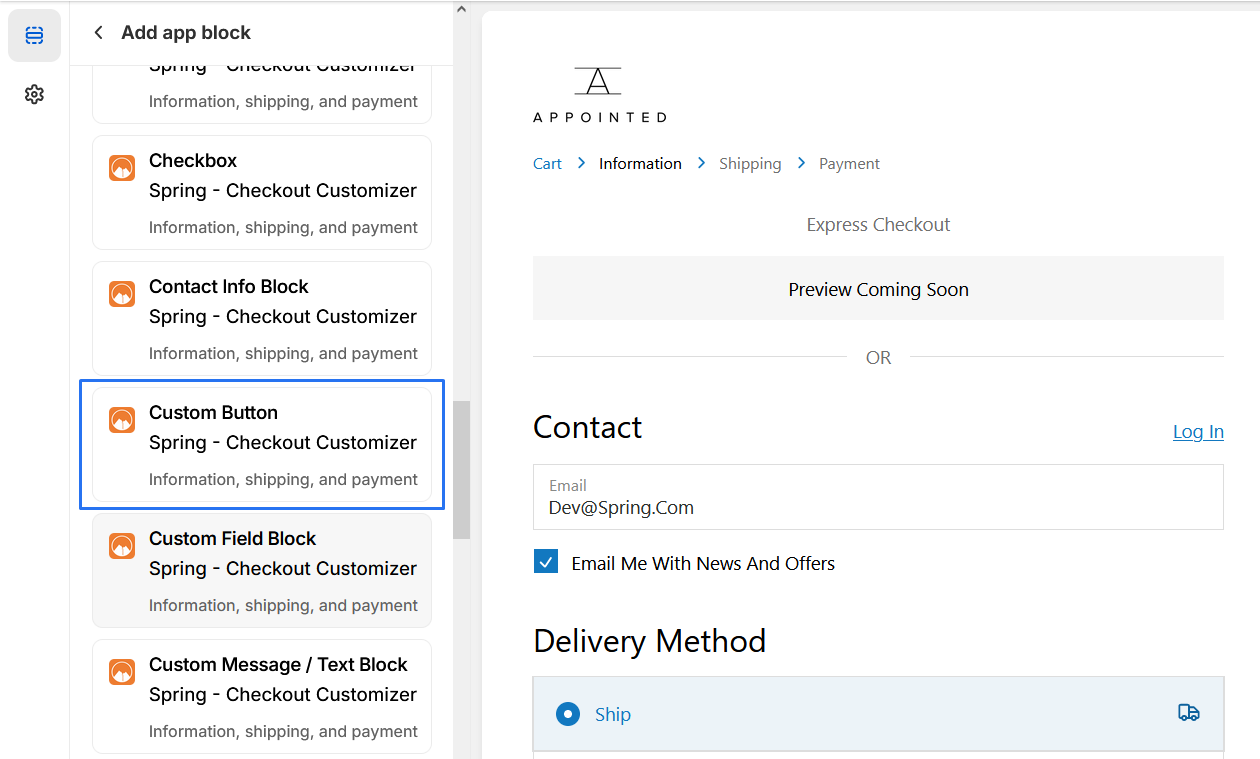Open the Payment breadcrumb step
The image size is (1260, 759).
pos(849,164)
